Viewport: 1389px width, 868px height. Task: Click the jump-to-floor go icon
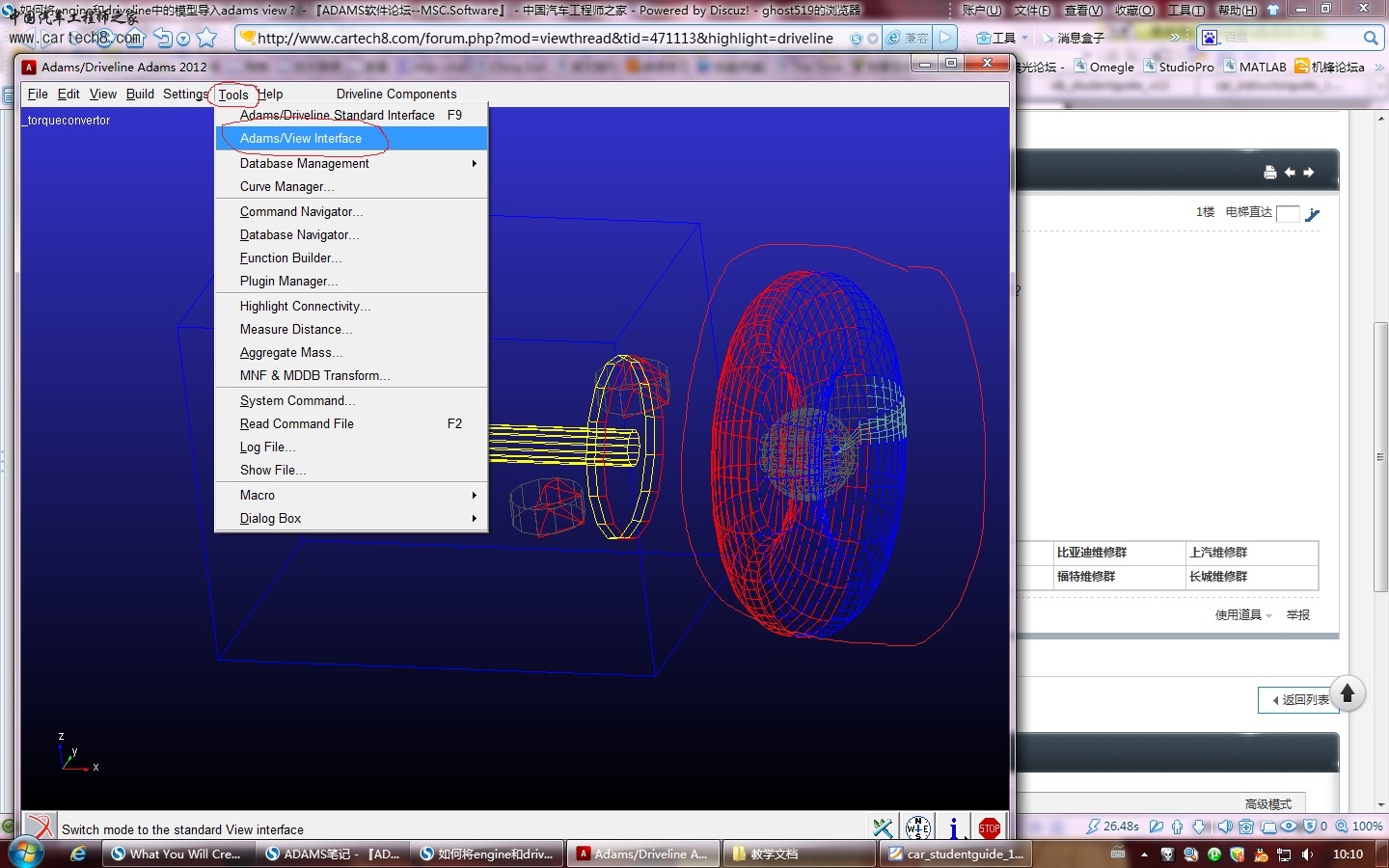pyautogui.click(x=1313, y=214)
